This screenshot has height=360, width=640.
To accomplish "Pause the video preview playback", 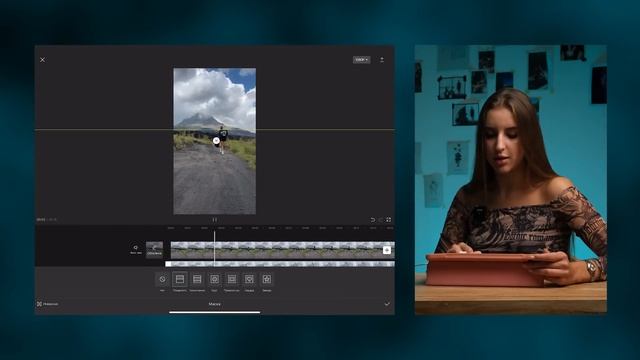I will pos(215,220).
